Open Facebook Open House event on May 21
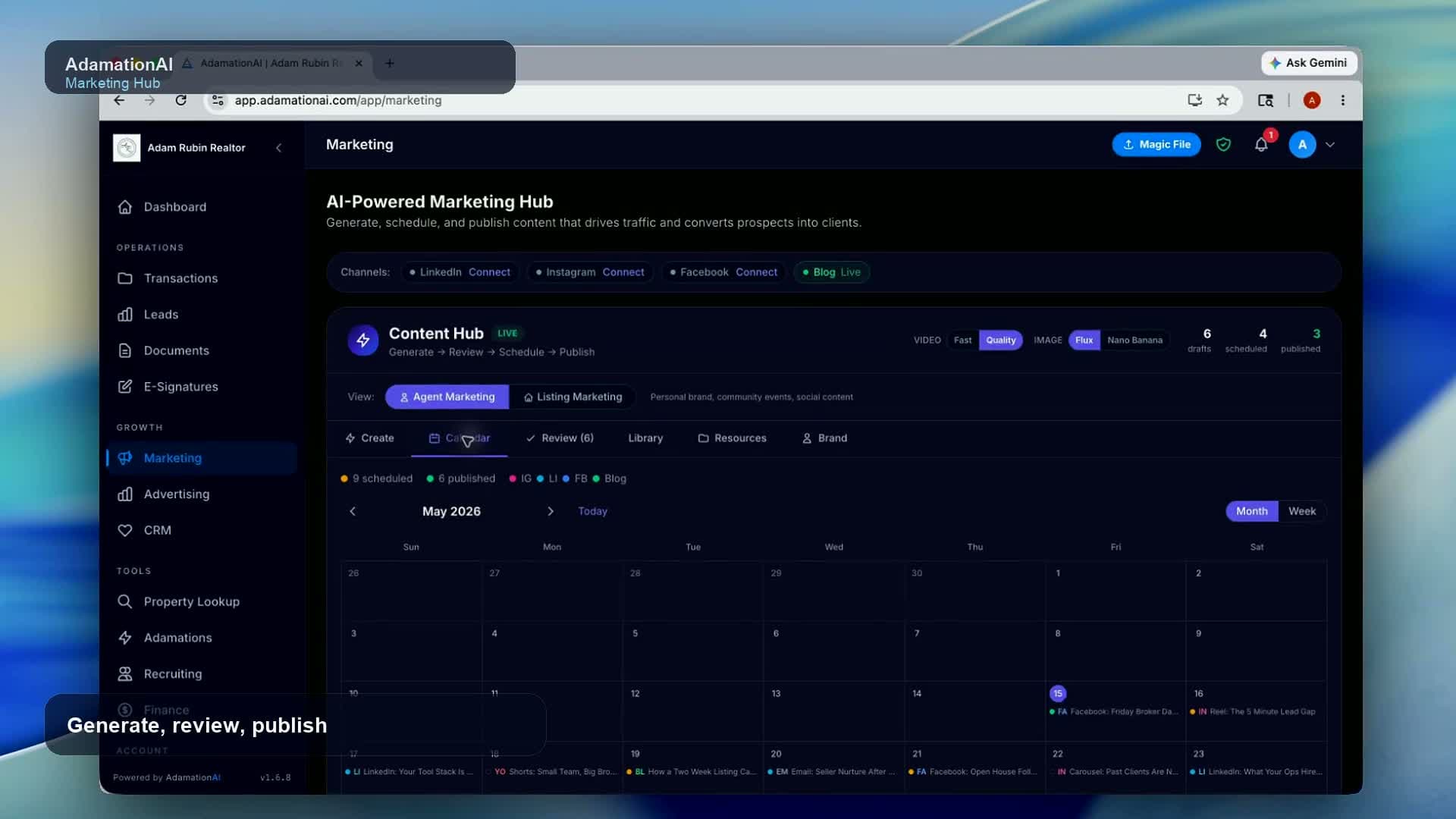This screenshot has height=819, width=1456. (x=973, y=772)
